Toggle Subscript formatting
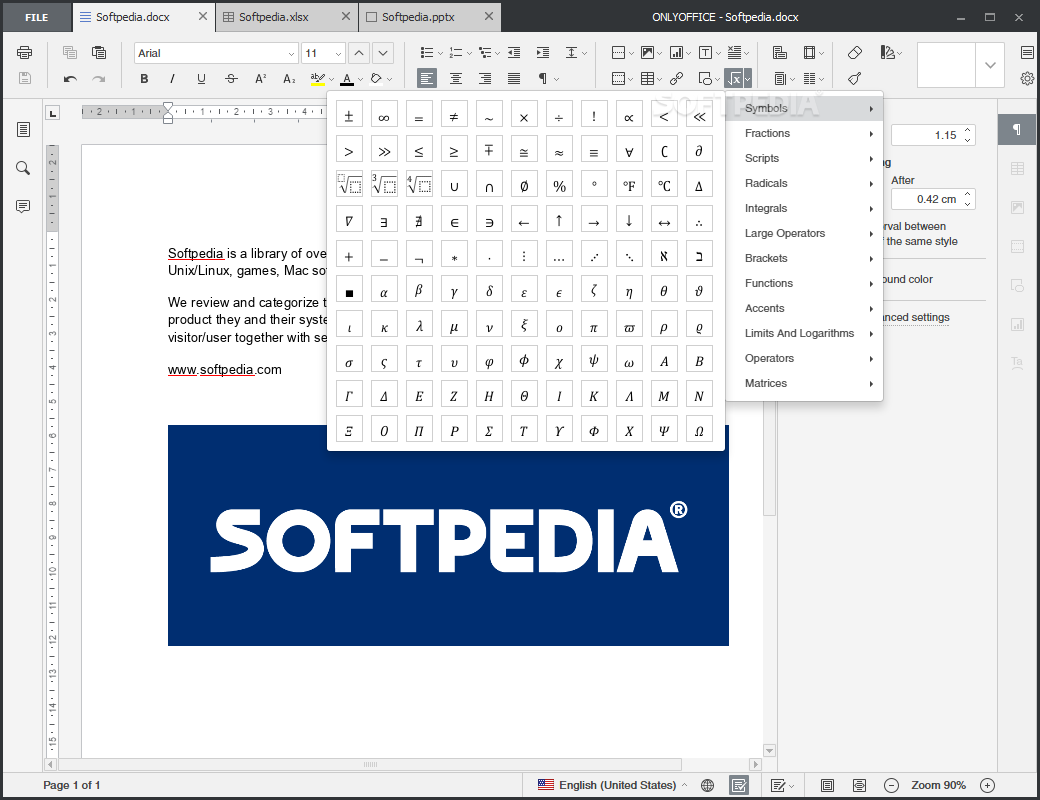This screenshot has height=800, width=1040. click(289, 79)
